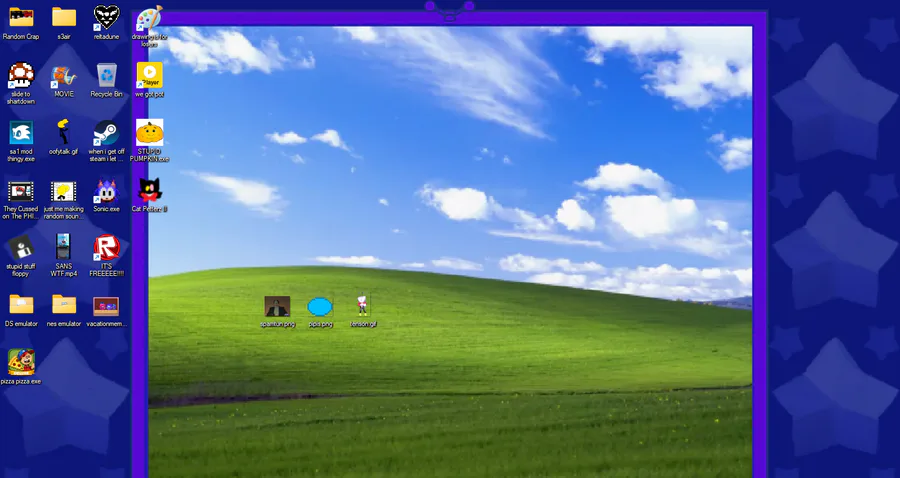
Task: Open the Recycle Bin
Action: 106,75
